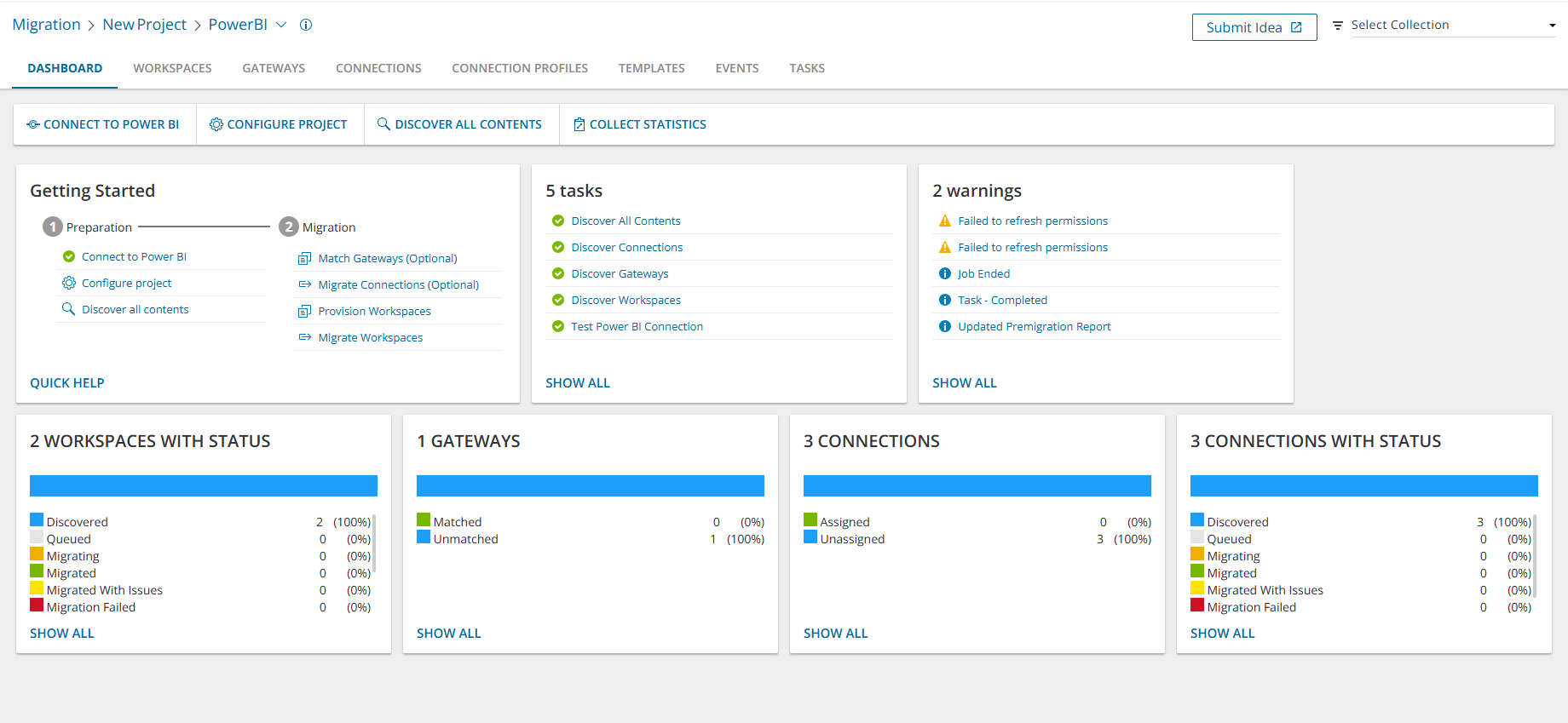Navigate to Migration breadcrumb link
The image size is (1568, 723).
pos(46,25)
